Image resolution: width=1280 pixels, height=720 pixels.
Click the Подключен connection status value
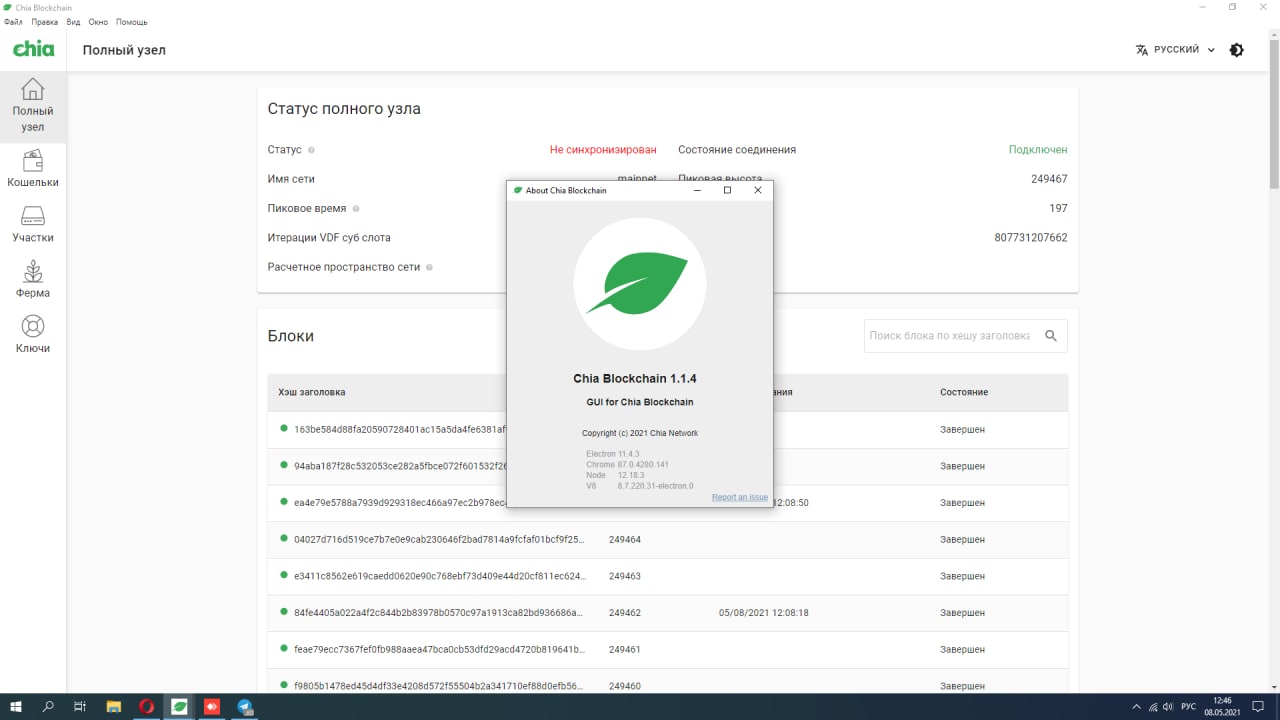(x=1038, y=150)
